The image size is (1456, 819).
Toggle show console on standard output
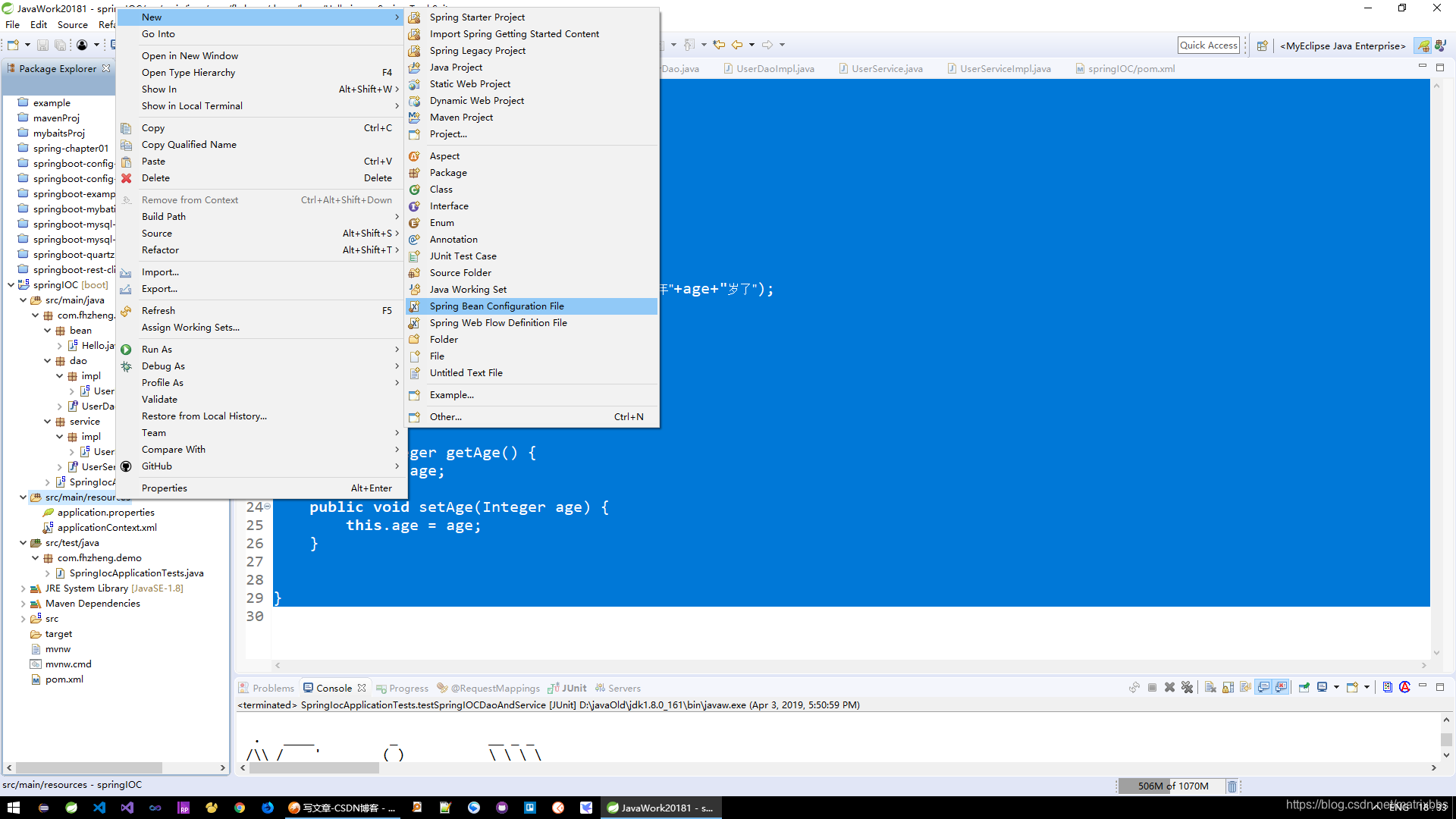(x=1263, y=688)
